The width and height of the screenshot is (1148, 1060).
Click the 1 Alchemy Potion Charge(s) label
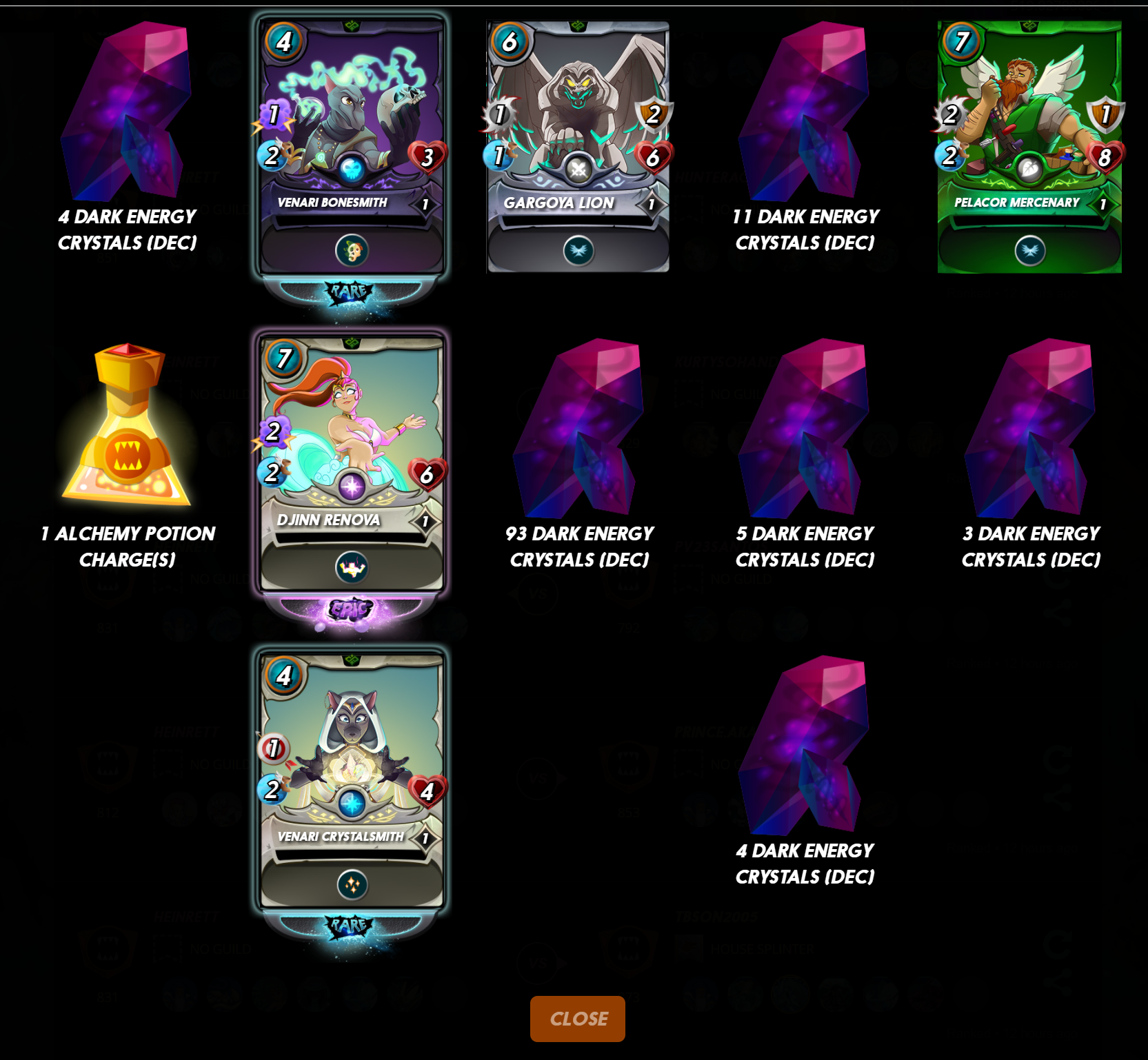128,547
